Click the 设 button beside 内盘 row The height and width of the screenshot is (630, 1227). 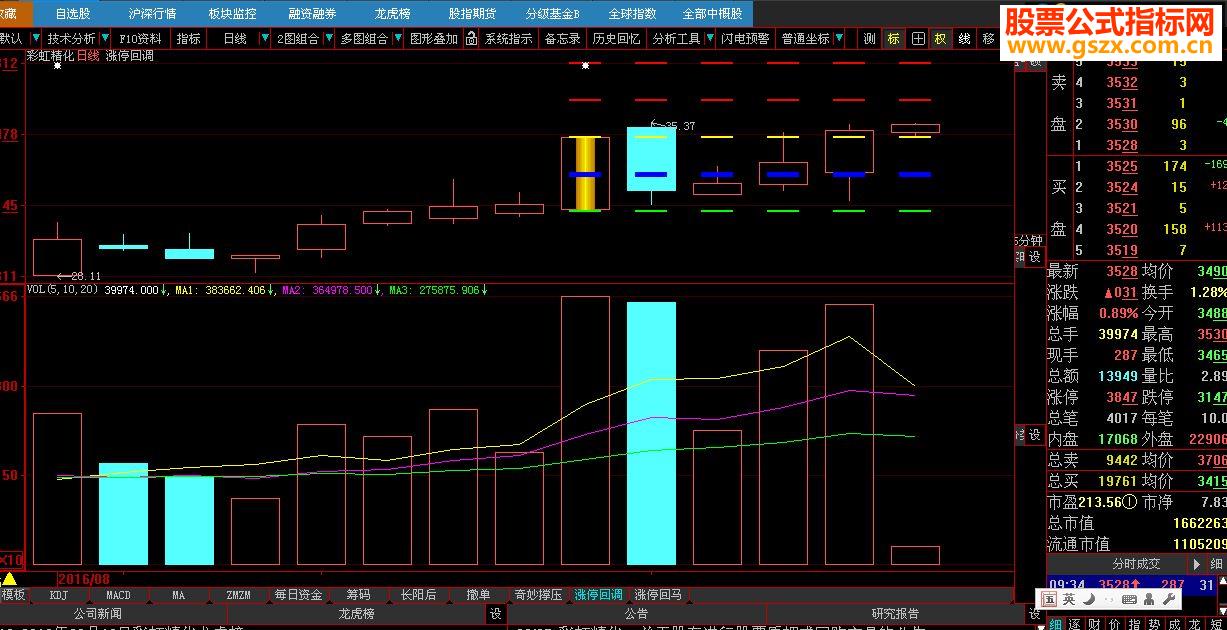[1035, 434]
